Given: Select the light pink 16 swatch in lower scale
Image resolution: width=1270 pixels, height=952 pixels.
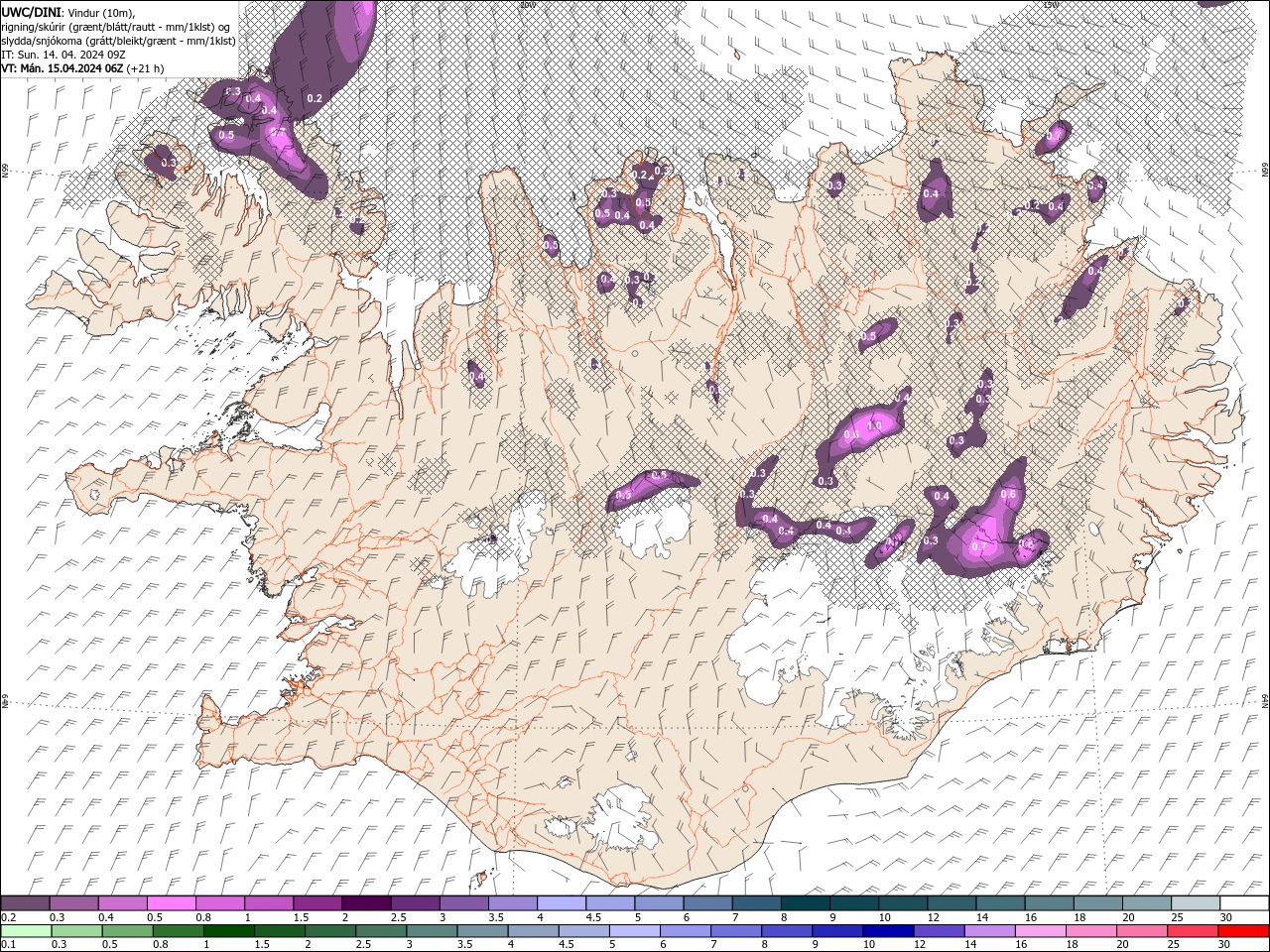Looking at the screenshot, I should (1041, 931).
